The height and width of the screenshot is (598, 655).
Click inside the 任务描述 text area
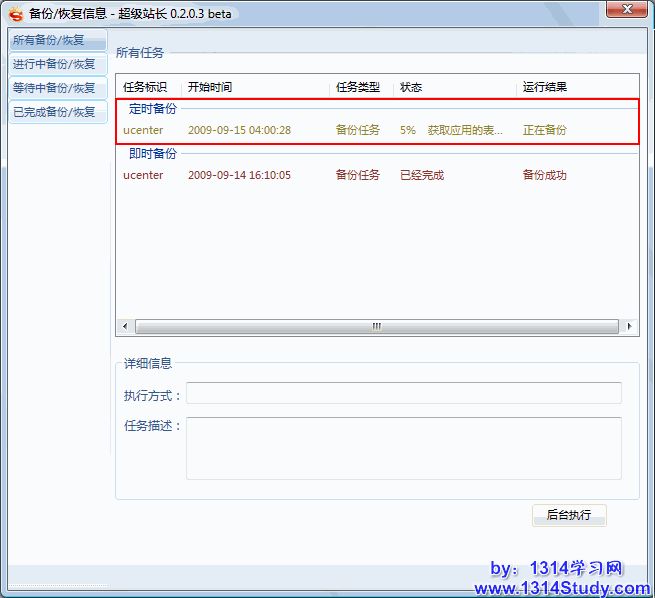click(403, 448)
